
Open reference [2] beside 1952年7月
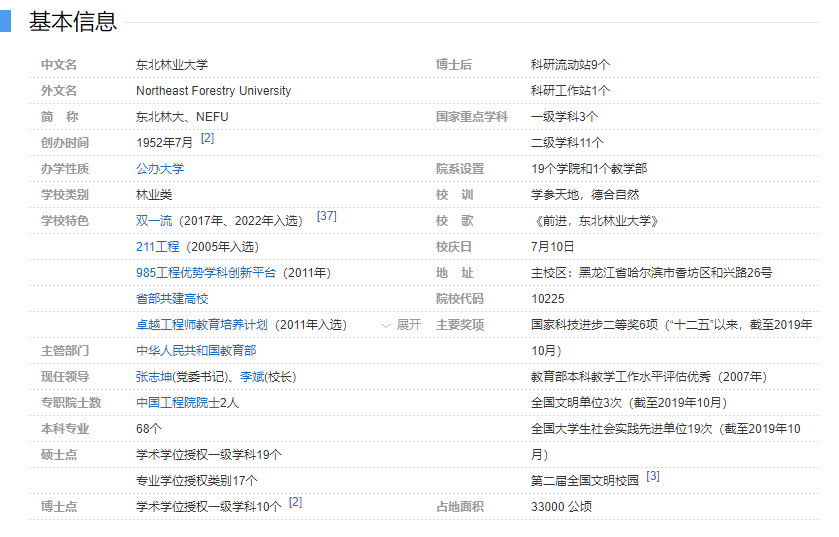[207, 138]
